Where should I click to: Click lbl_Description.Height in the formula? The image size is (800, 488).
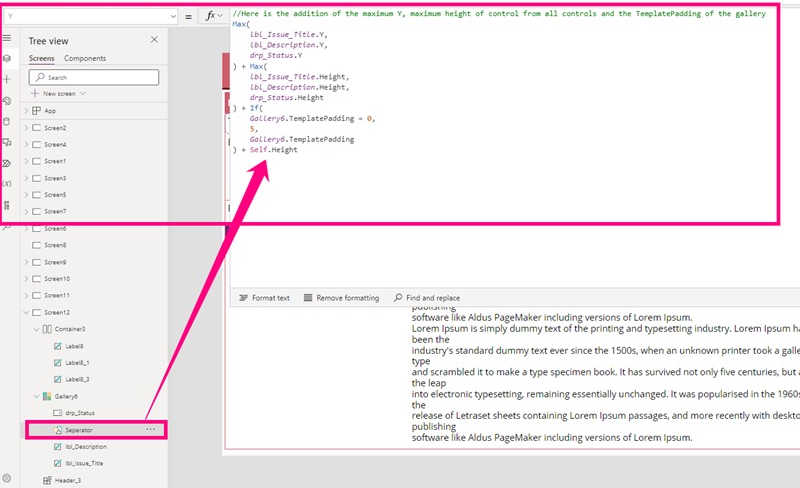pos(299,87)
